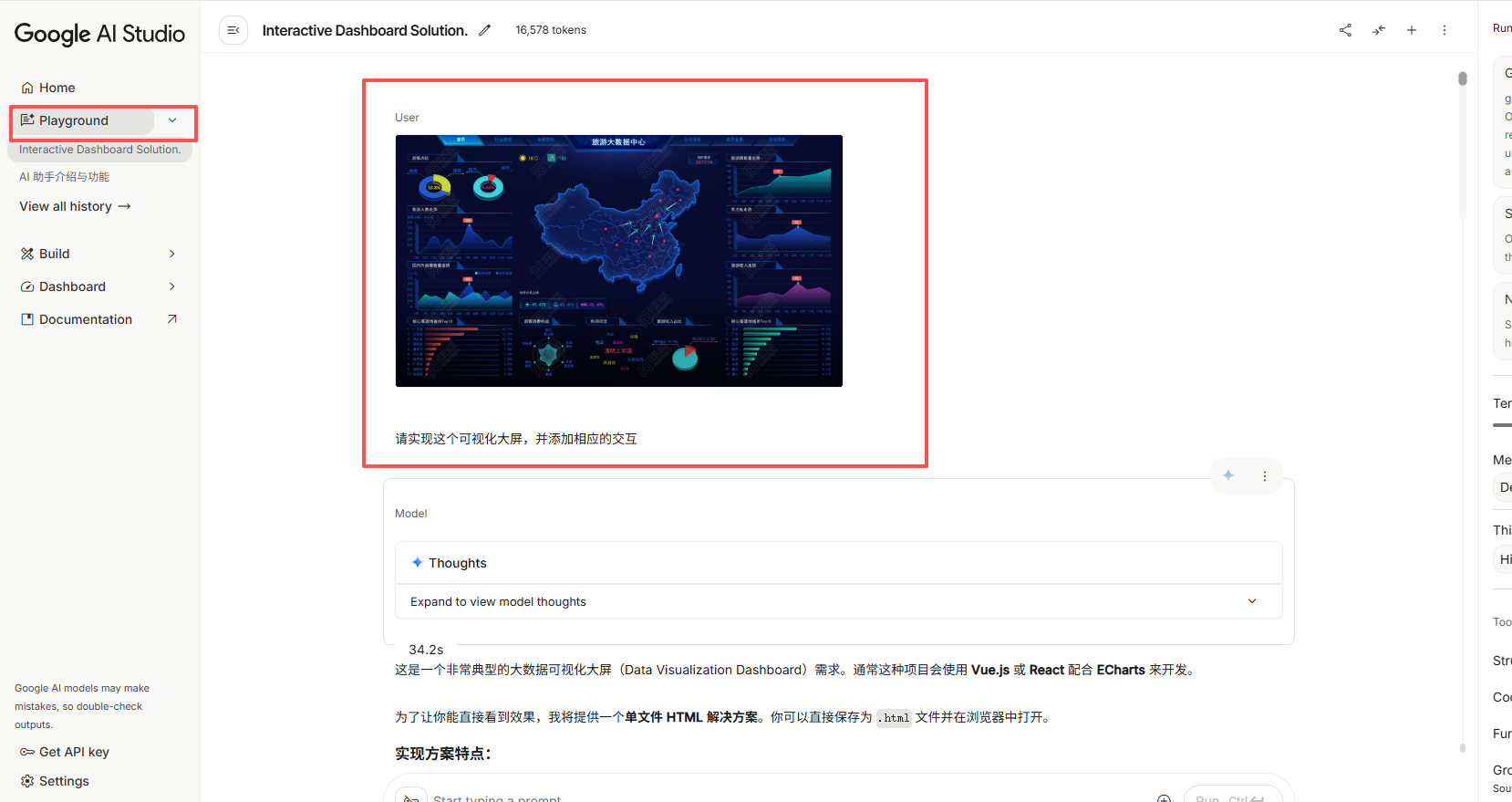Open Settings in the sidebar
The width and height of the screenshot is (1512, 802).
tap(64, 781)
